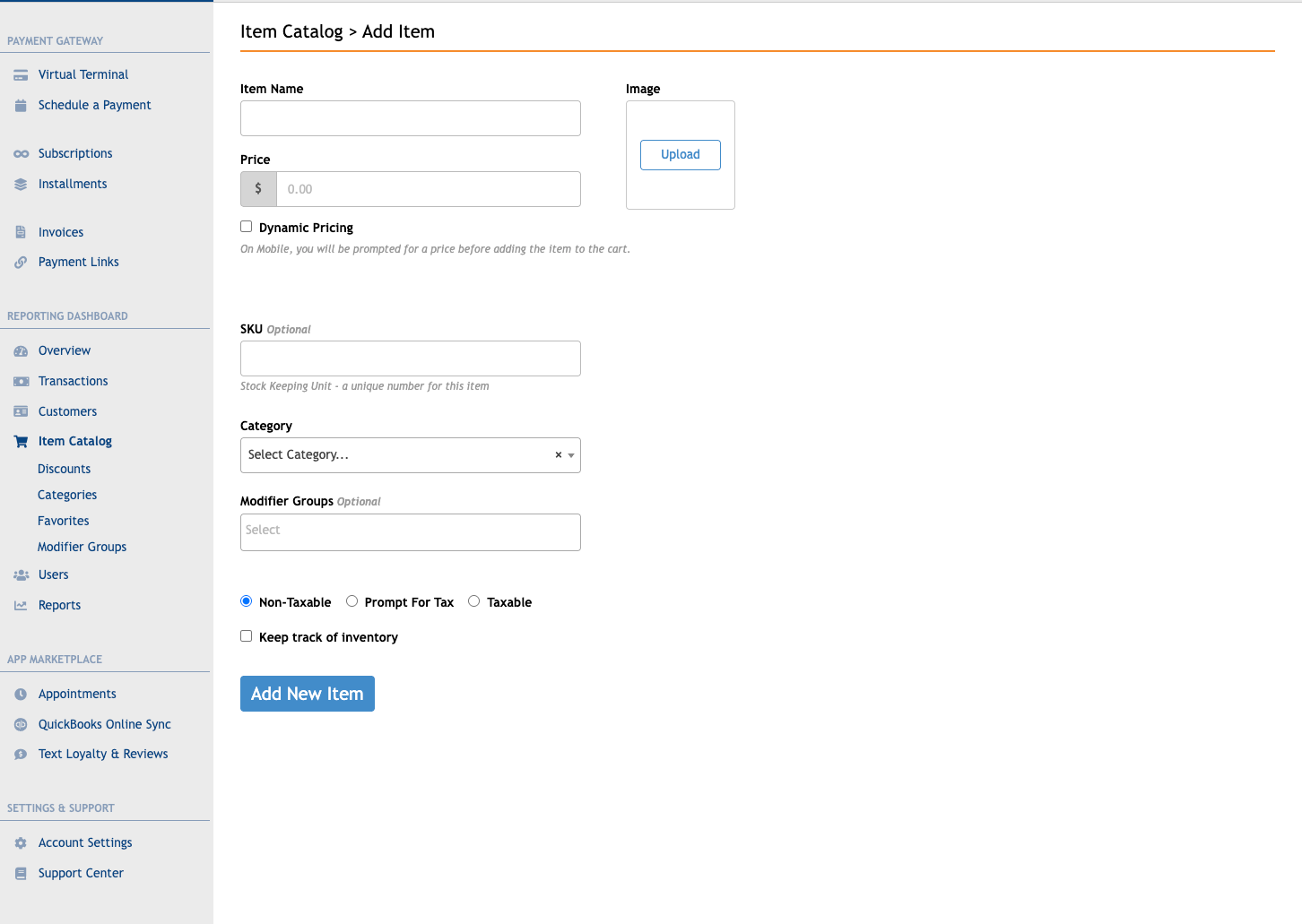Click the Installments layers icon

coord(21,185)
